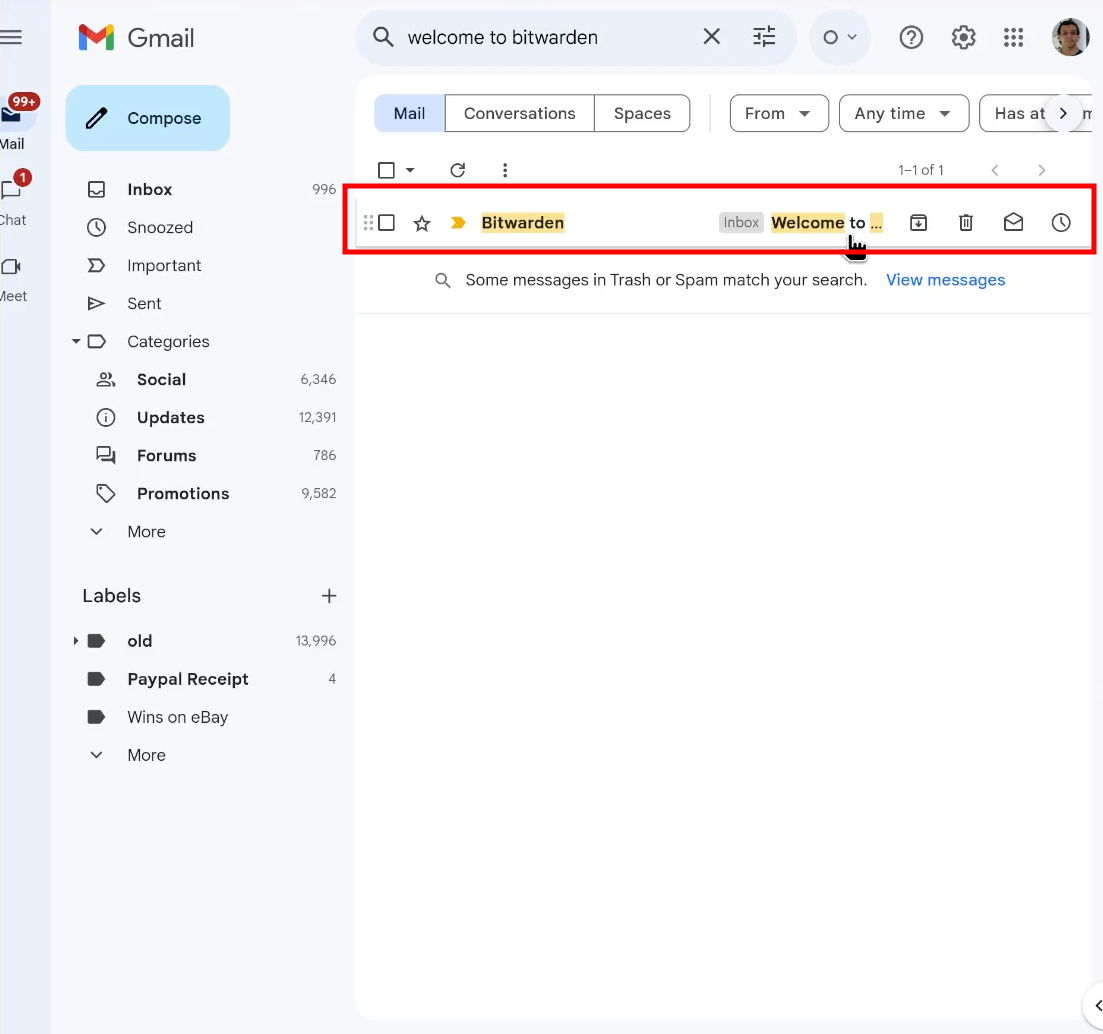The width and height of the screenshot is (1103, 1034).
Task: Show the side panel arrow at the bottom right
Action: click(x=1097, y=1006)
